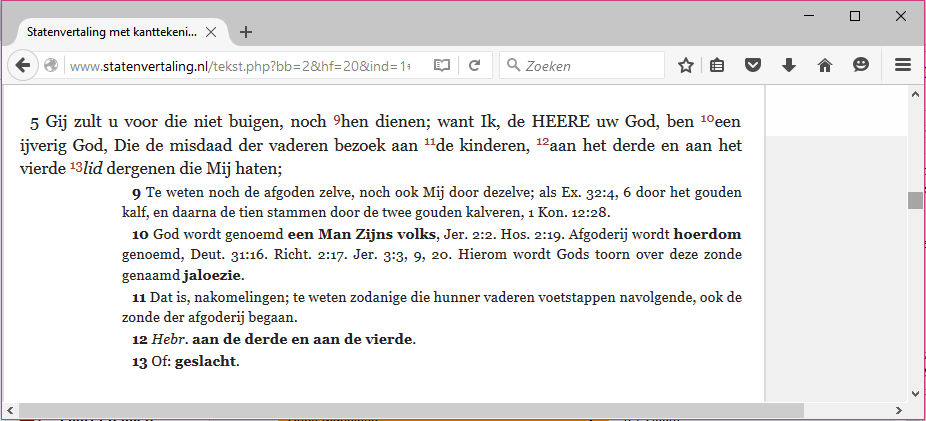Go back with the browser back arrow
This screenshot has height=421, width=926.
(22, 65)
